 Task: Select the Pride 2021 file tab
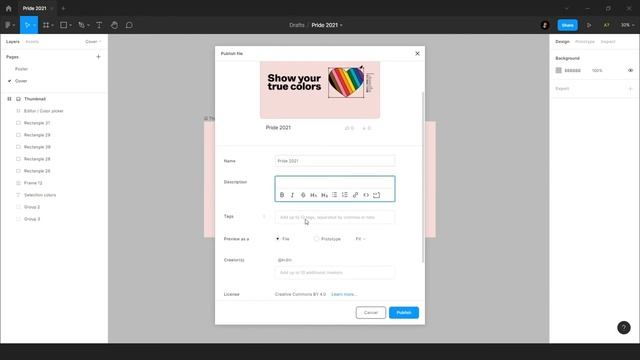[35, 8]
